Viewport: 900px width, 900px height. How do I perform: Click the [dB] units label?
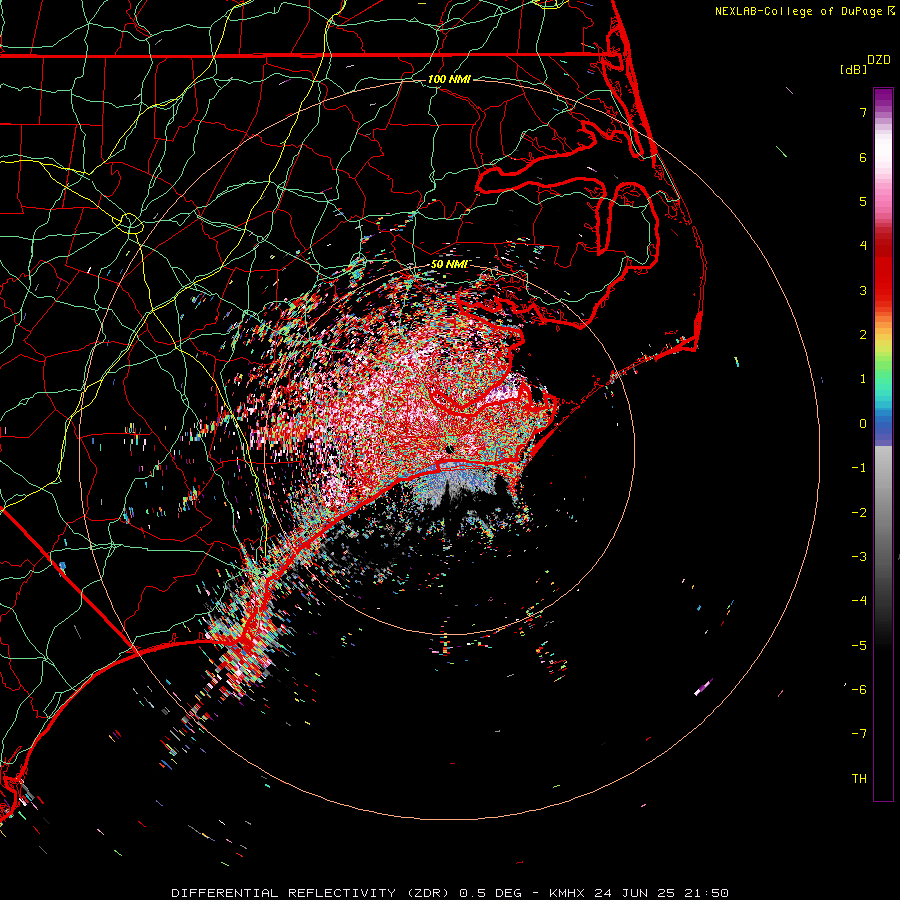854,69
